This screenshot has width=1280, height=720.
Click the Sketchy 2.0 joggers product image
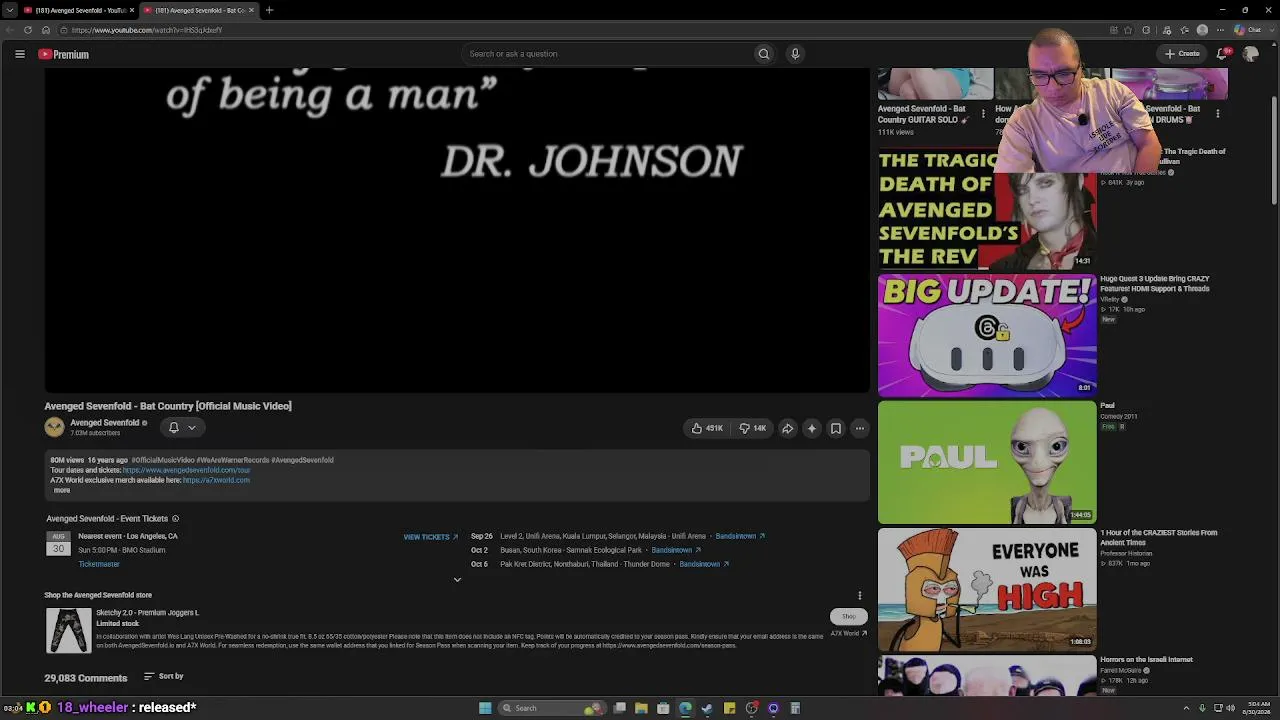pyautogui.click(x=69, y=630)
